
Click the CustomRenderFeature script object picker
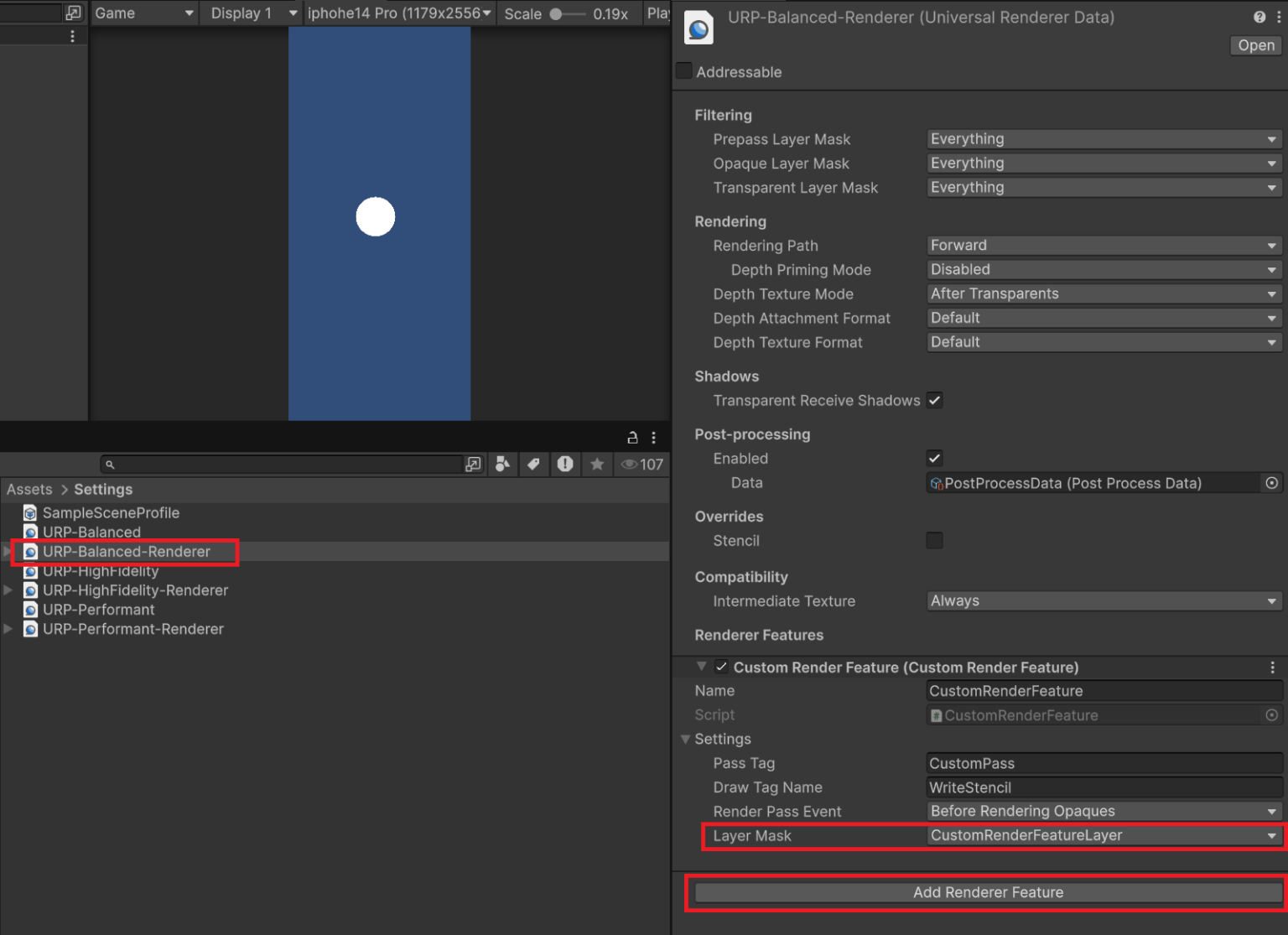(1272, 715)
